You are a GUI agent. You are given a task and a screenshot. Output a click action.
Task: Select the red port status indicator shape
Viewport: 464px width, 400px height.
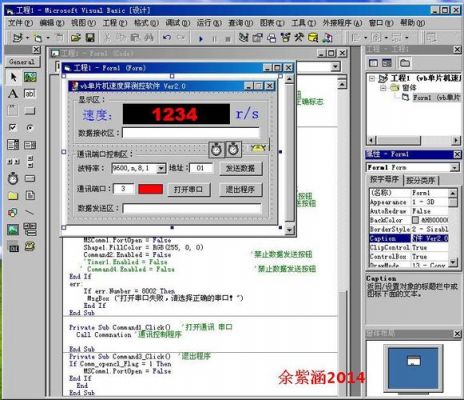pos(151,189)
